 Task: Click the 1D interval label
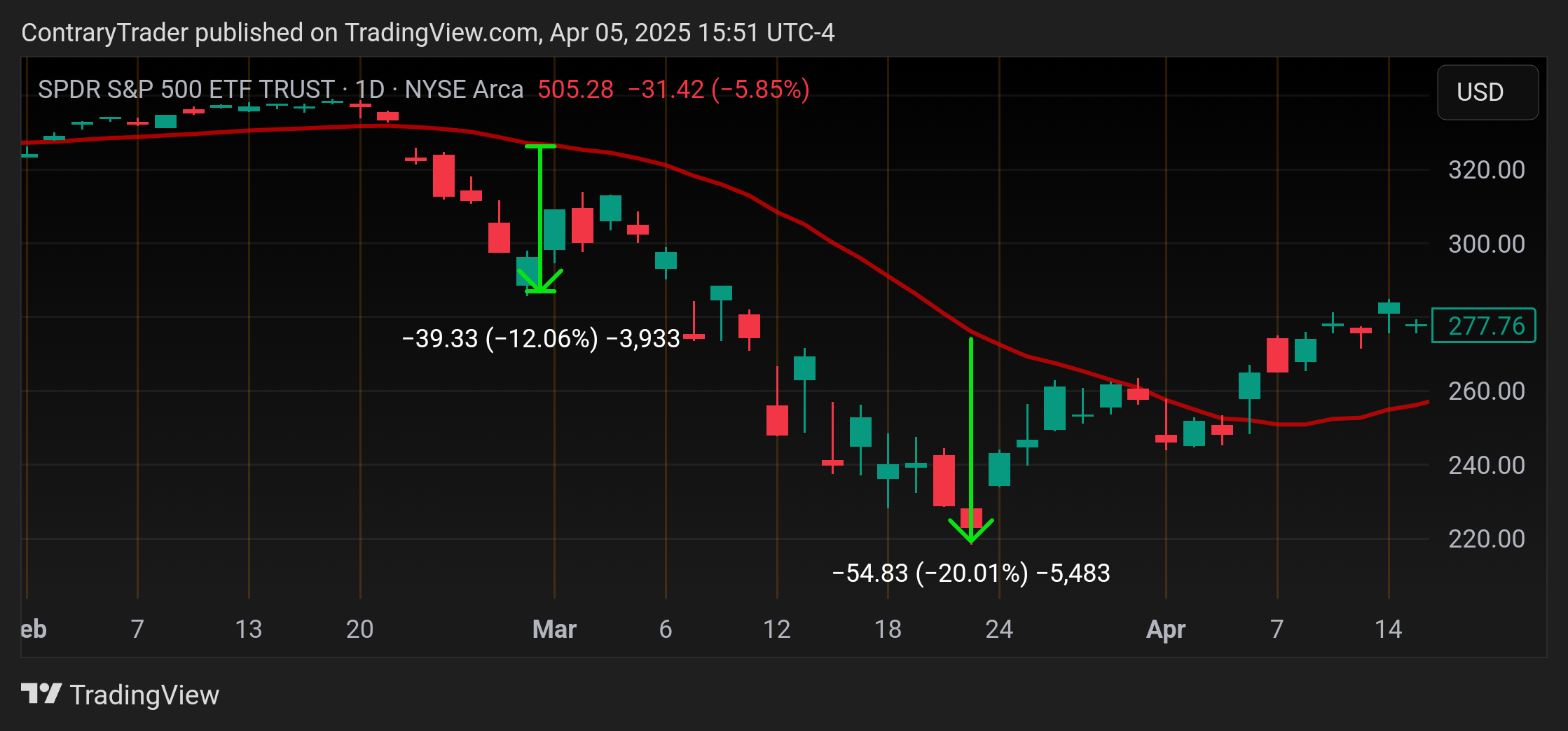(370, 90)
